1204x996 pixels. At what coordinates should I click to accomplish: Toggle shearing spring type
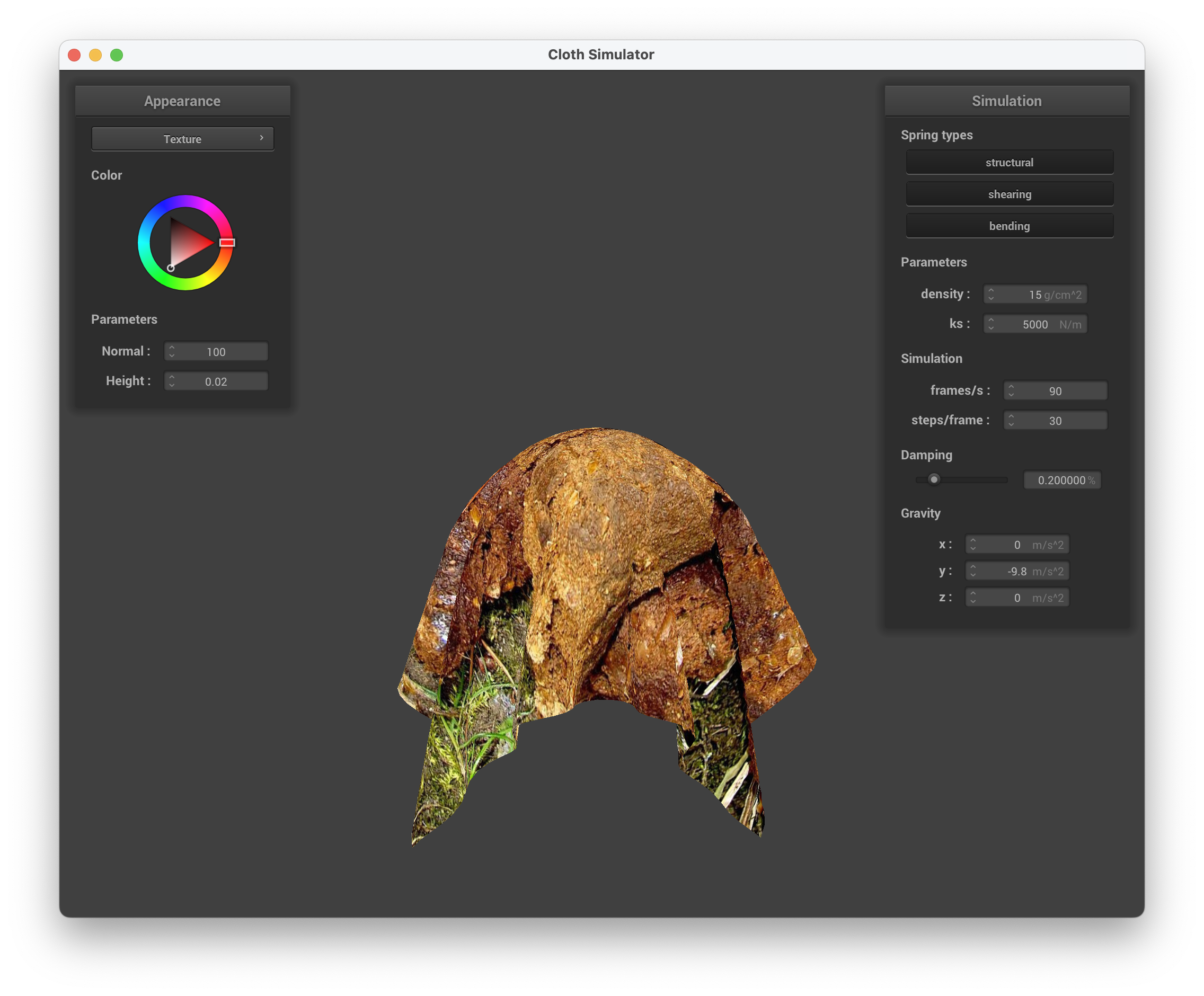[x=1009, y=194]
